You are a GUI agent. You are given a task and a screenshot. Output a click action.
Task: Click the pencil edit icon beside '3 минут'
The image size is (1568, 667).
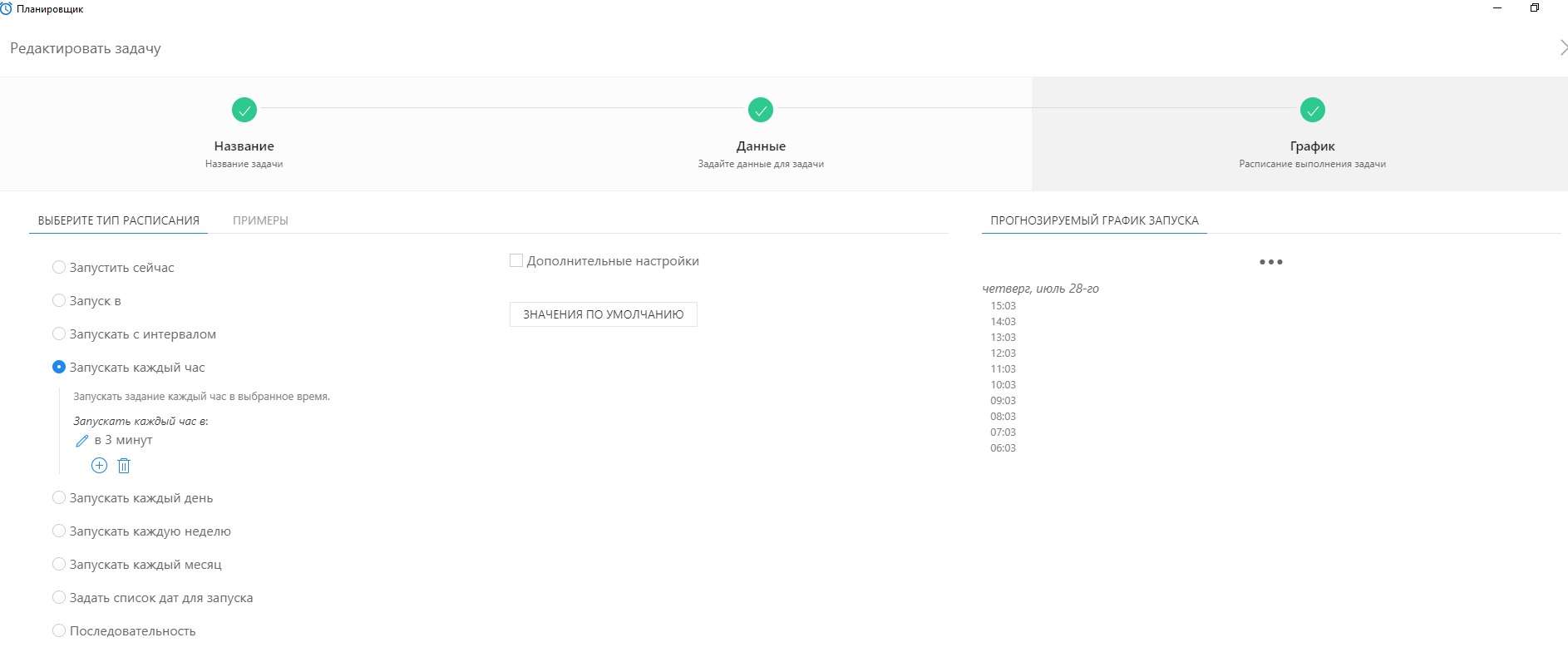pos(81,441)
